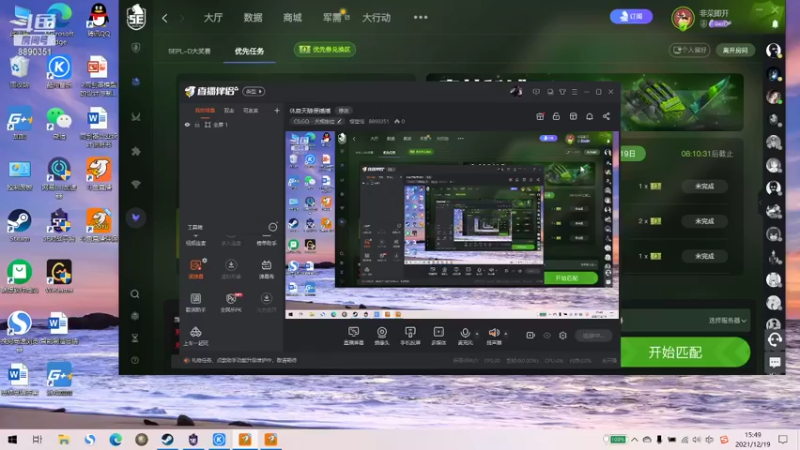Edit the CSGO category with pencil icon
This screenshot has width=800, height=450.
(339, 121)
